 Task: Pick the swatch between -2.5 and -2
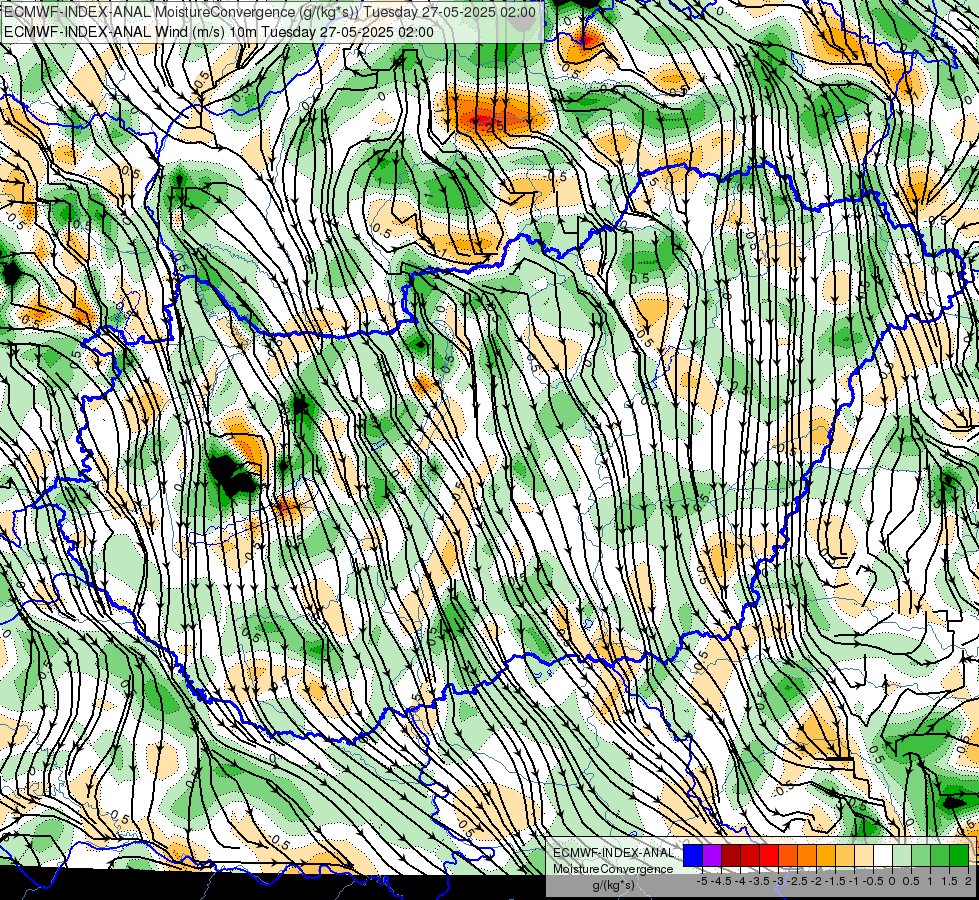807,856
